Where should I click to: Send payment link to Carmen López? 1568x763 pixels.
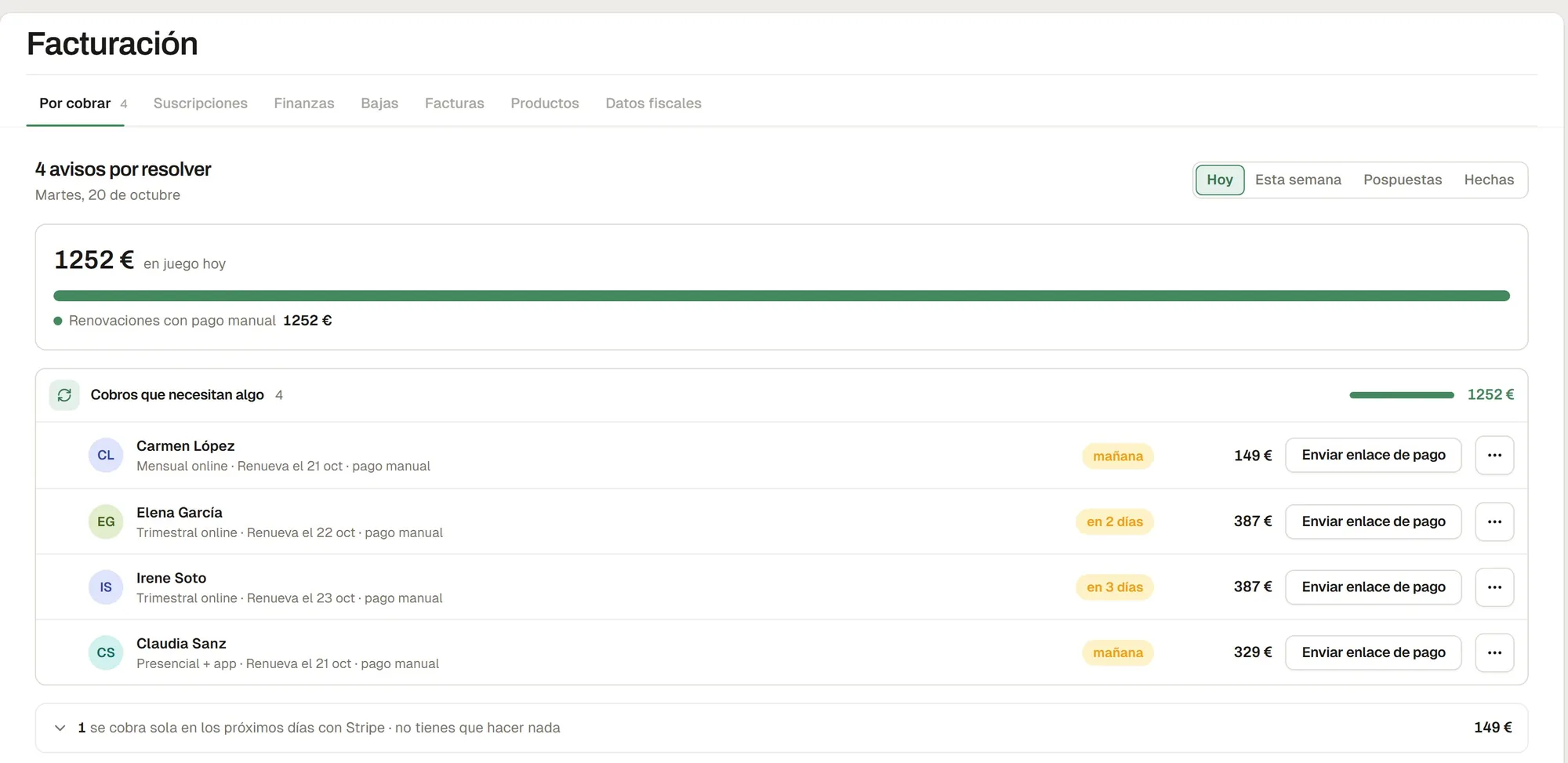(x=1374, y=456)
